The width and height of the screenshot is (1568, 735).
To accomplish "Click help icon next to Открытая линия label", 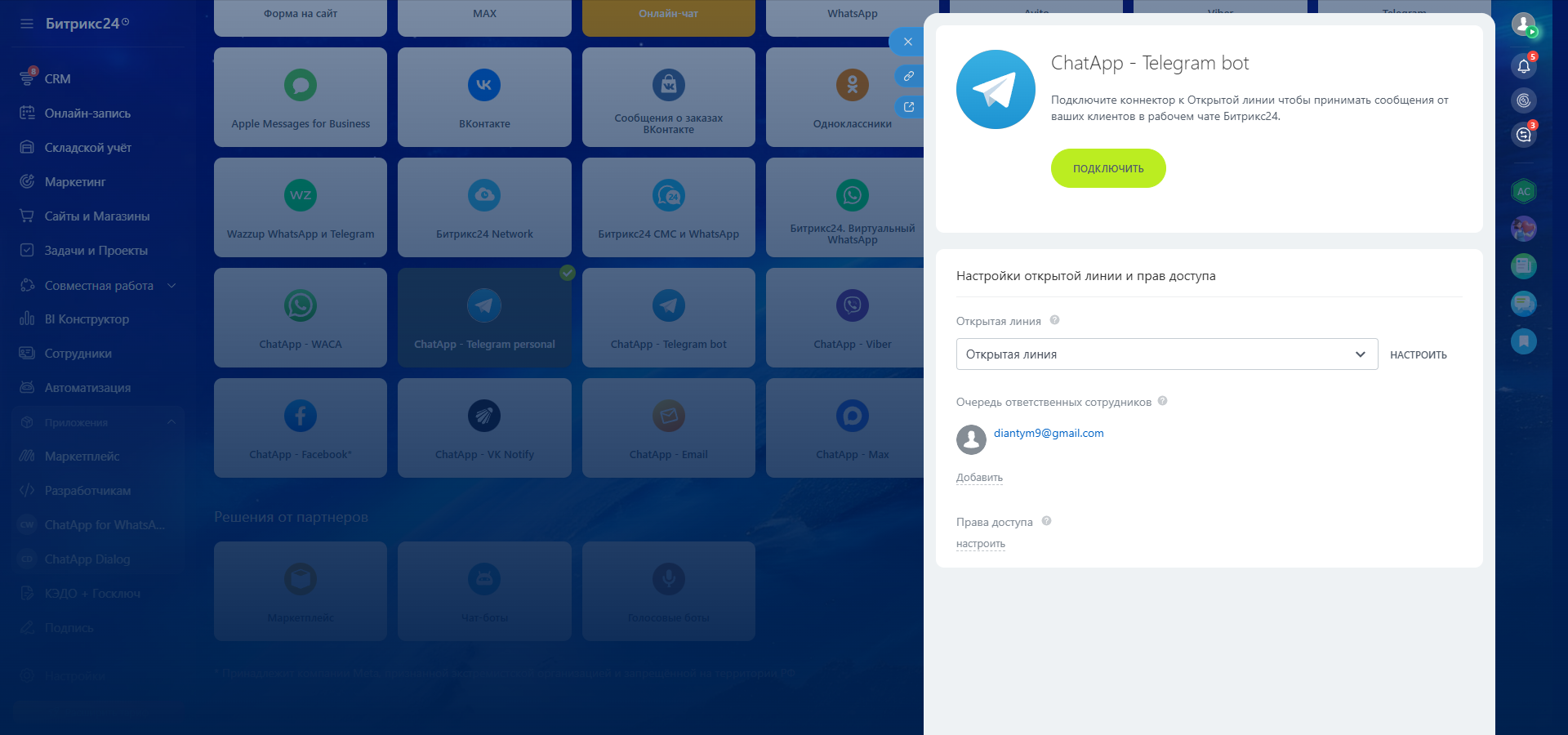I will pos(1054,320).
